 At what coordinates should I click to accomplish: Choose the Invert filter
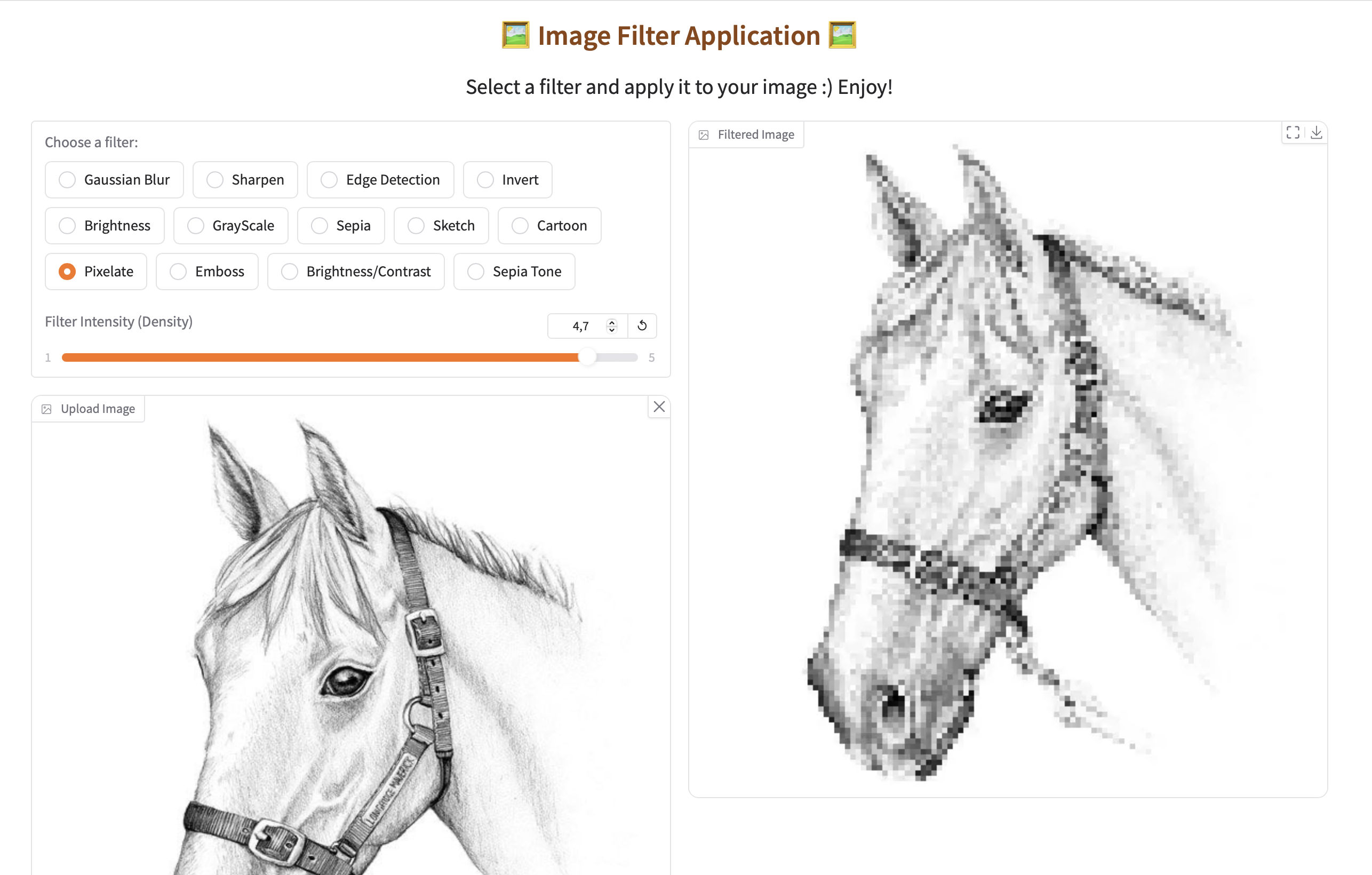tap(484, 180)
